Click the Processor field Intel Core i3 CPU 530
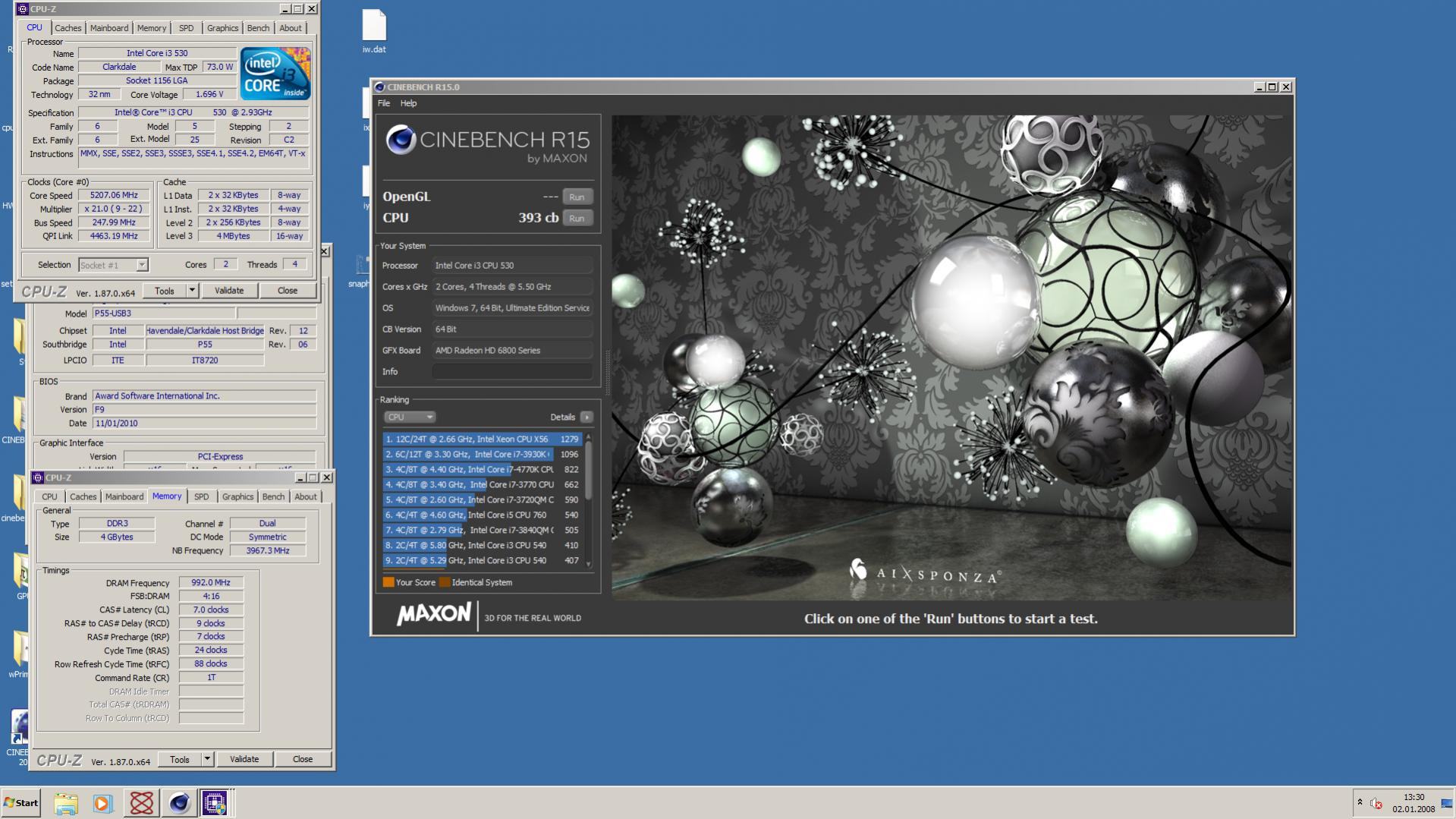This screenshot has width=1456, height=819. [512, 265]
